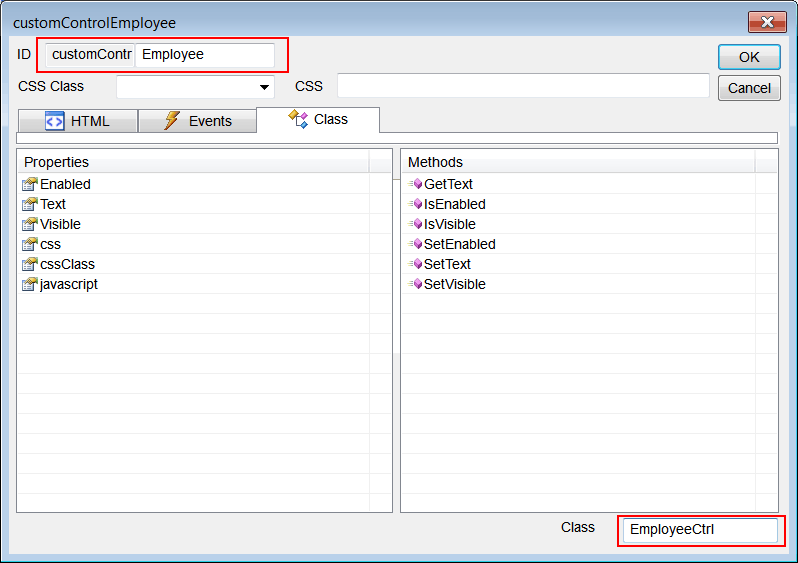Click the Enabled property icon

pos(30,184)
